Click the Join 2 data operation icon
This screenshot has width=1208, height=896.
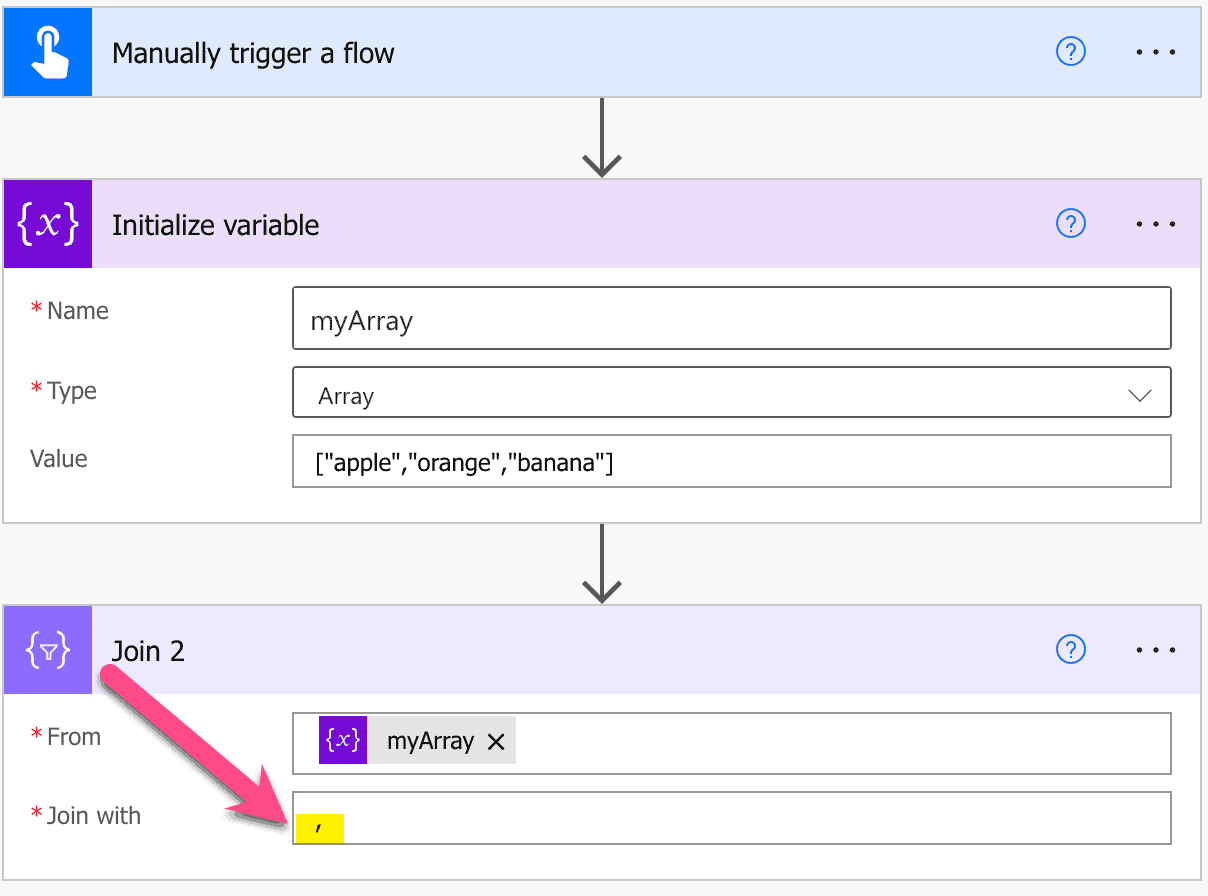(x=47, y=650)
